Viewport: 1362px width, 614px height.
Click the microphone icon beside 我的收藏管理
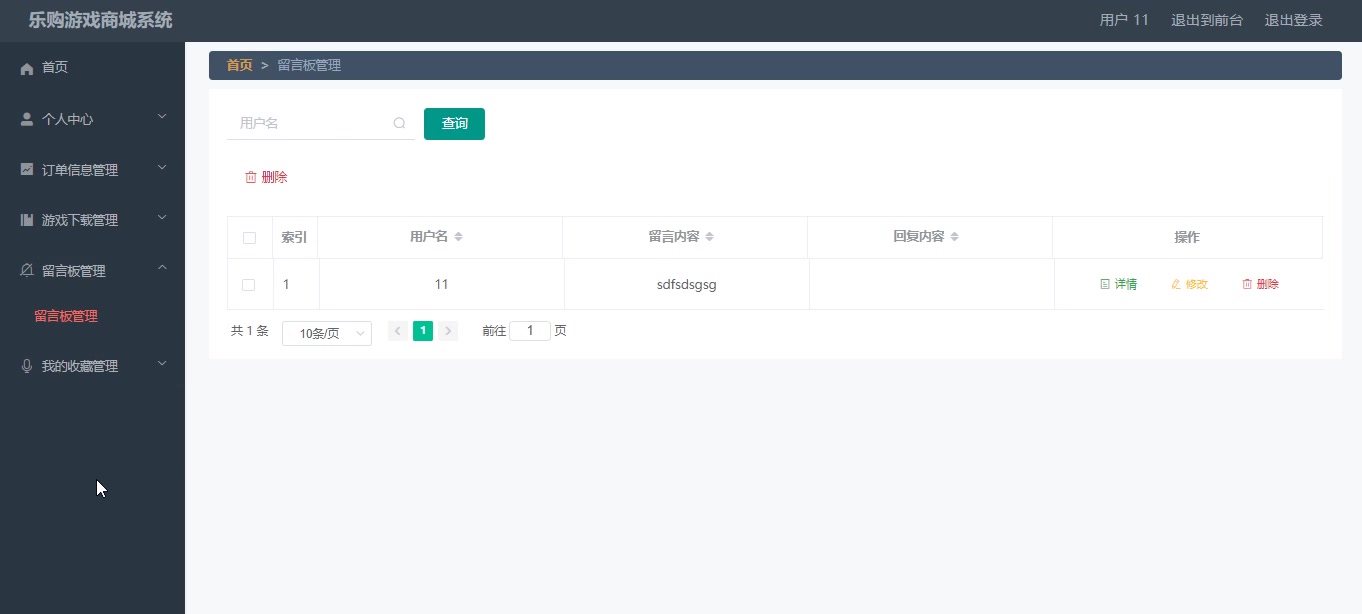(x=27, y=366)
